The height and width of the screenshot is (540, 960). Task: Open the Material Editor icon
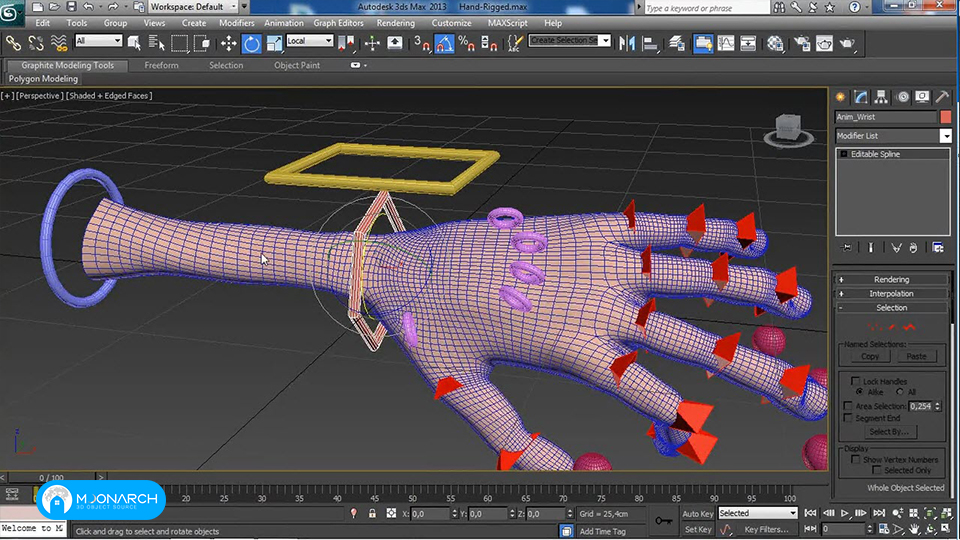(x=775, y=43)
